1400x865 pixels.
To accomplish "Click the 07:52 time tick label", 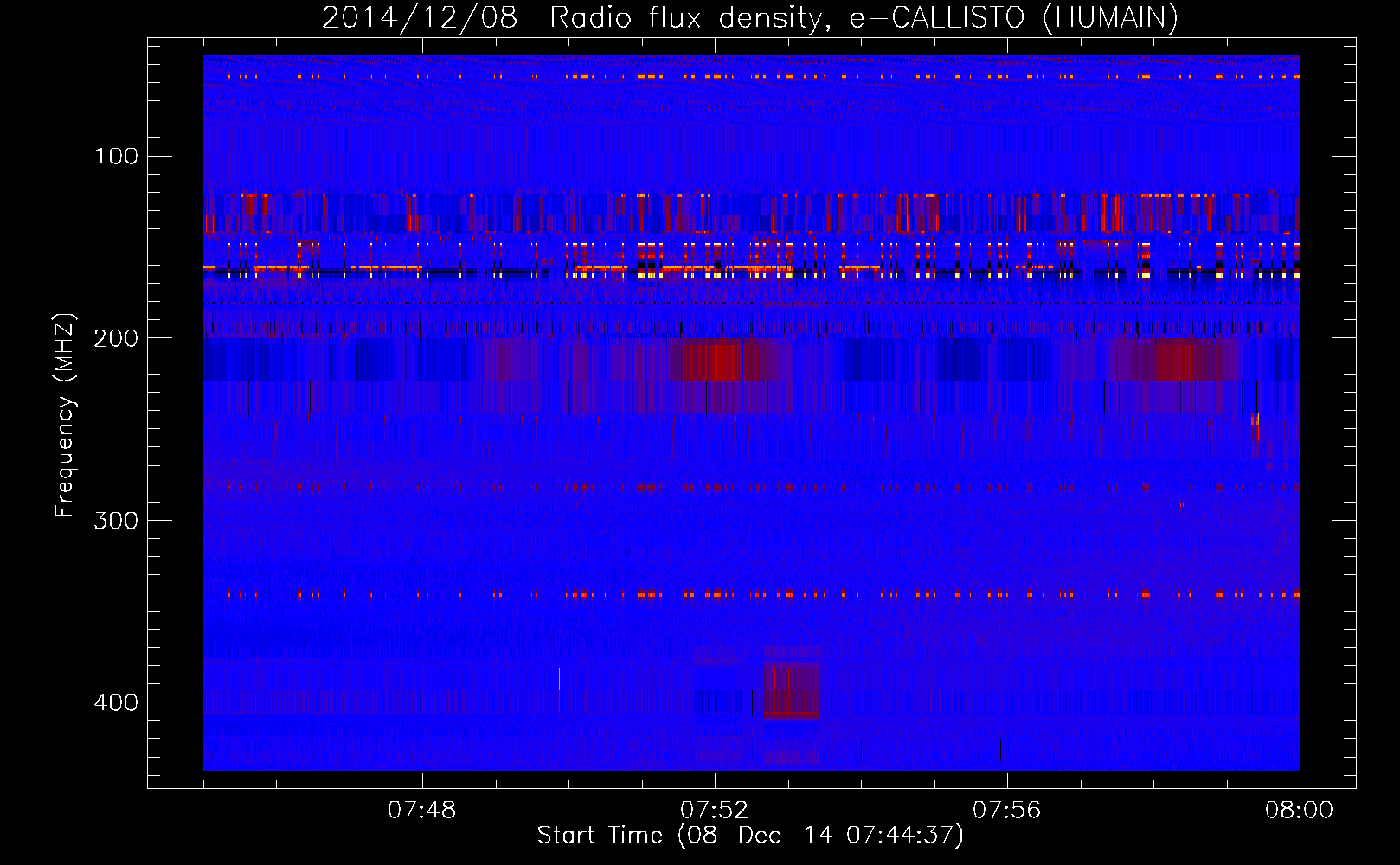I will [x=714, y=811].
